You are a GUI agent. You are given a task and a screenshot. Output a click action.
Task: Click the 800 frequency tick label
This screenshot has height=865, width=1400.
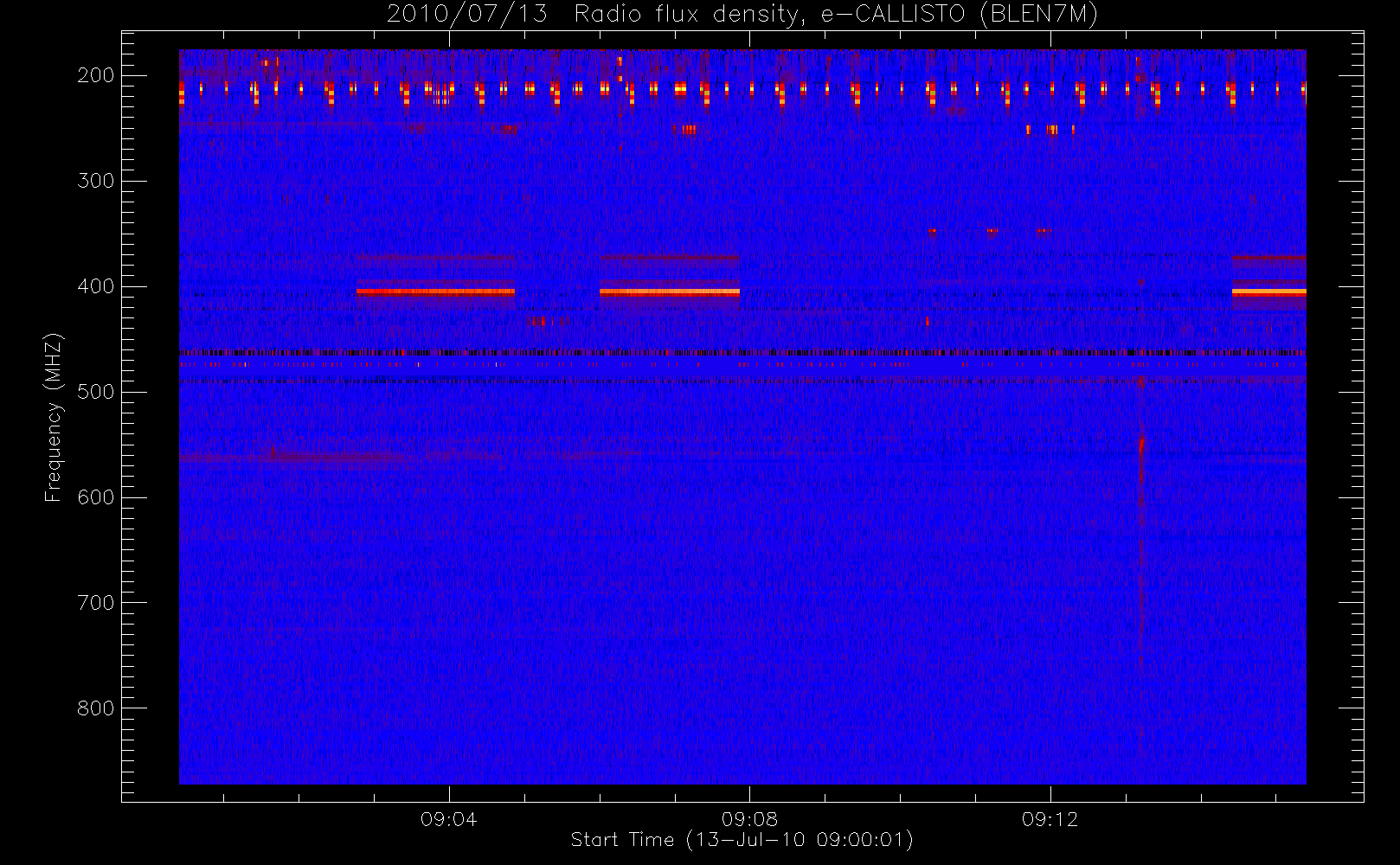(96, 708)
